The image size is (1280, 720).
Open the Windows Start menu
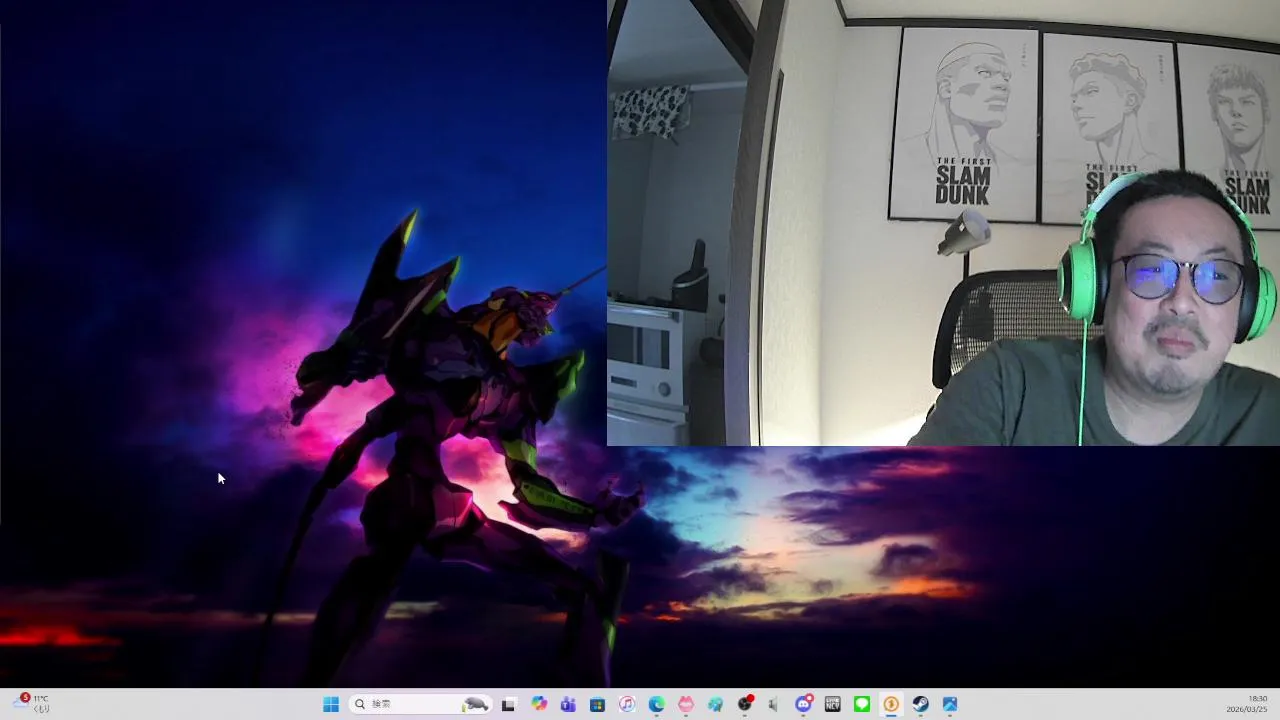(x=331, y=704)
